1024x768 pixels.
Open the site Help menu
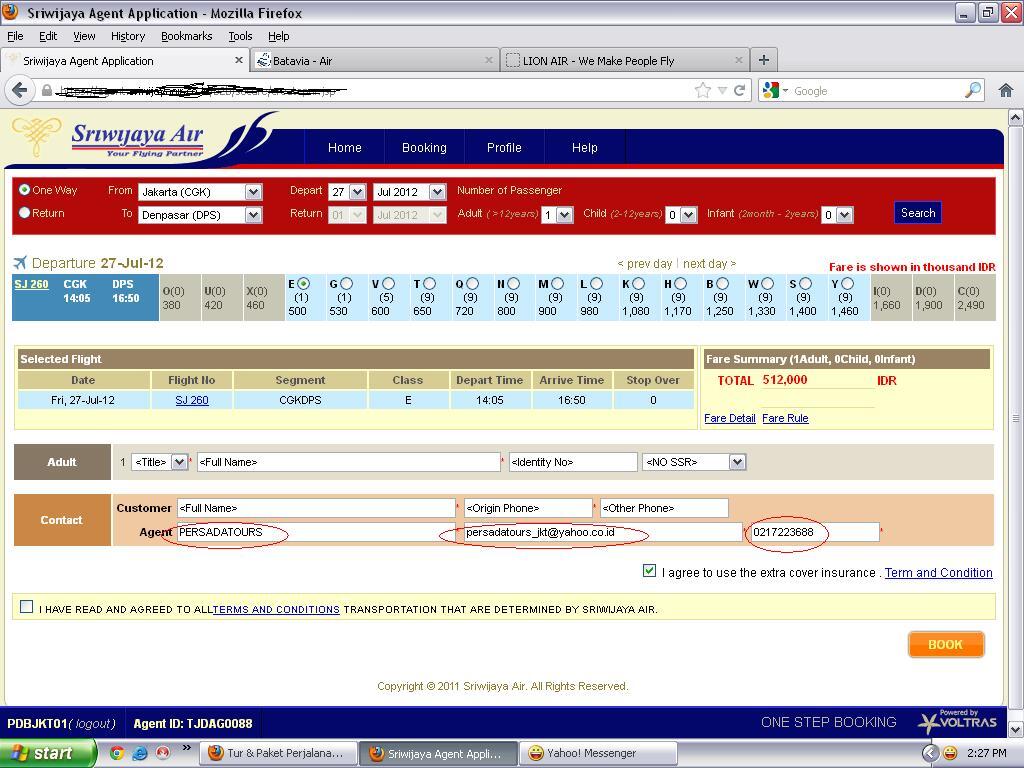584,148
